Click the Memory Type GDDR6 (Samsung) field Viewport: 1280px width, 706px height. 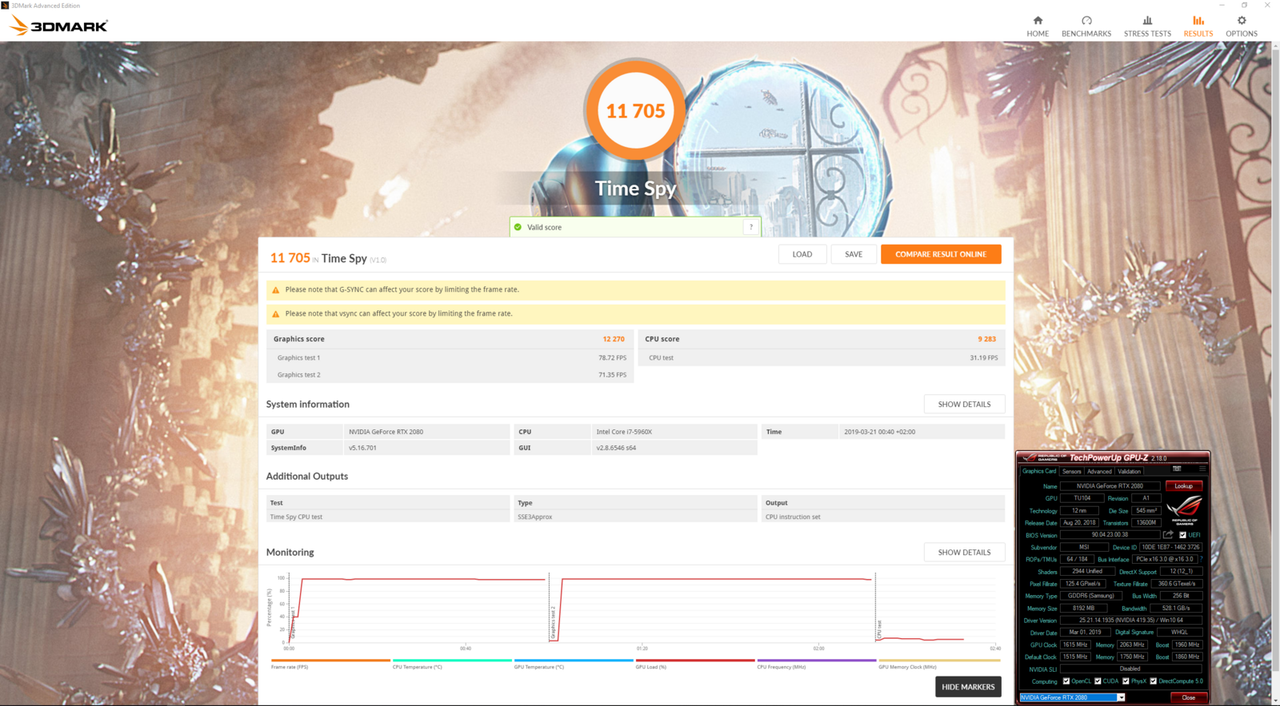tap(1092, 596)
